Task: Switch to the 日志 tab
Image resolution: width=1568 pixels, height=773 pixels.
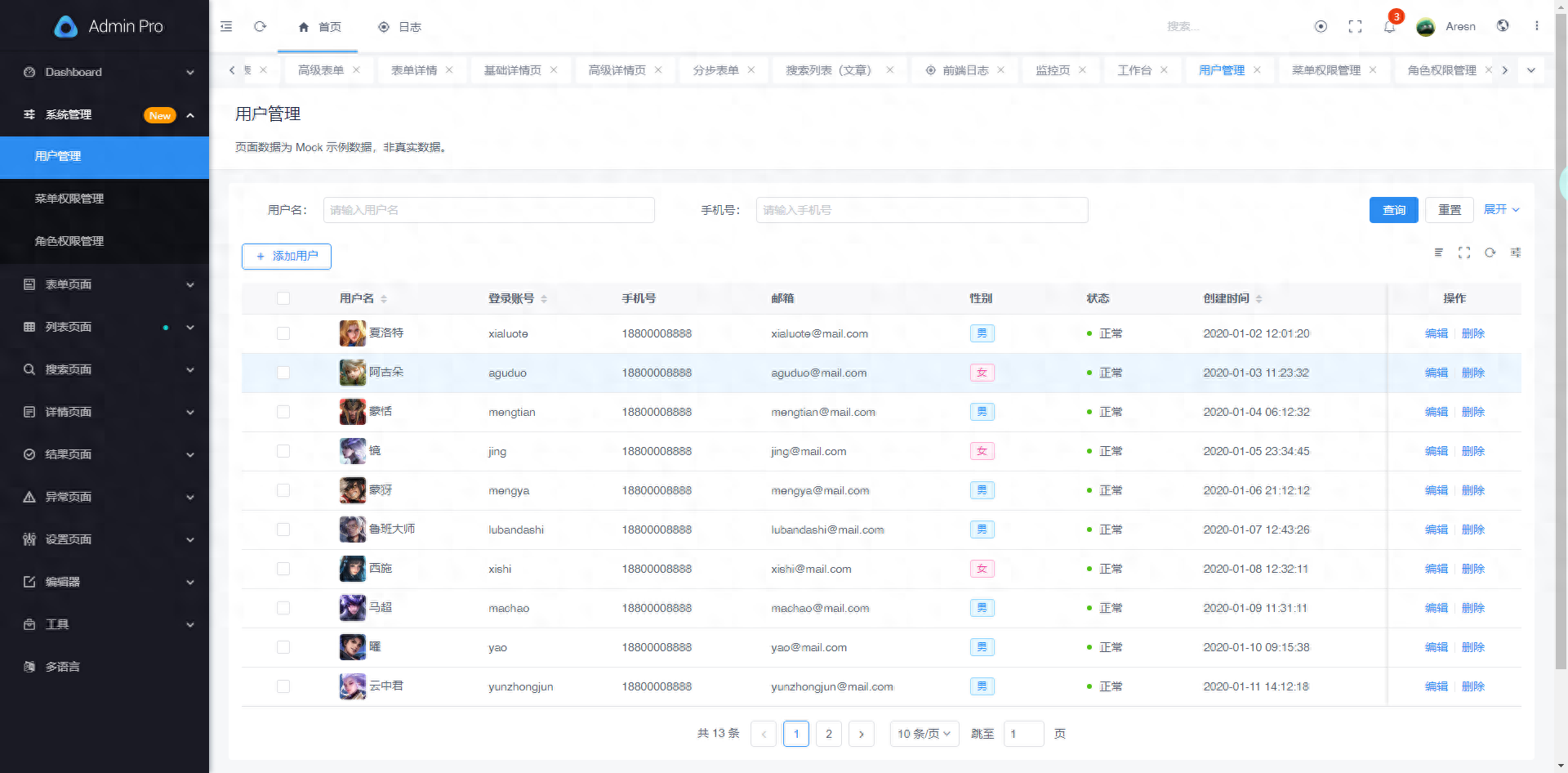Action: click(399, 26)
